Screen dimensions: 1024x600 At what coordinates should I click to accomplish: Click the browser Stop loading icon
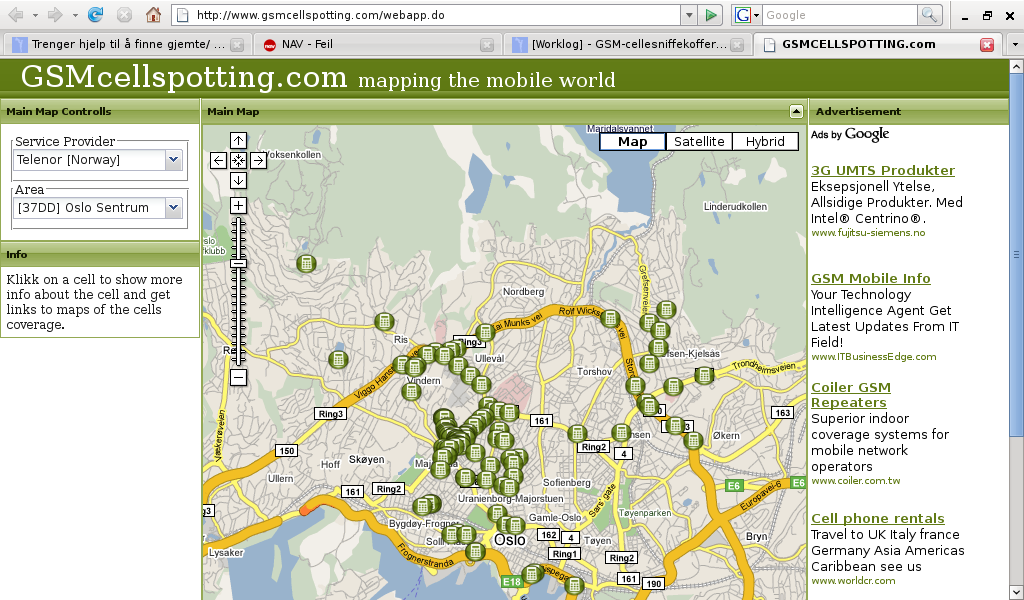click(124, 14)
